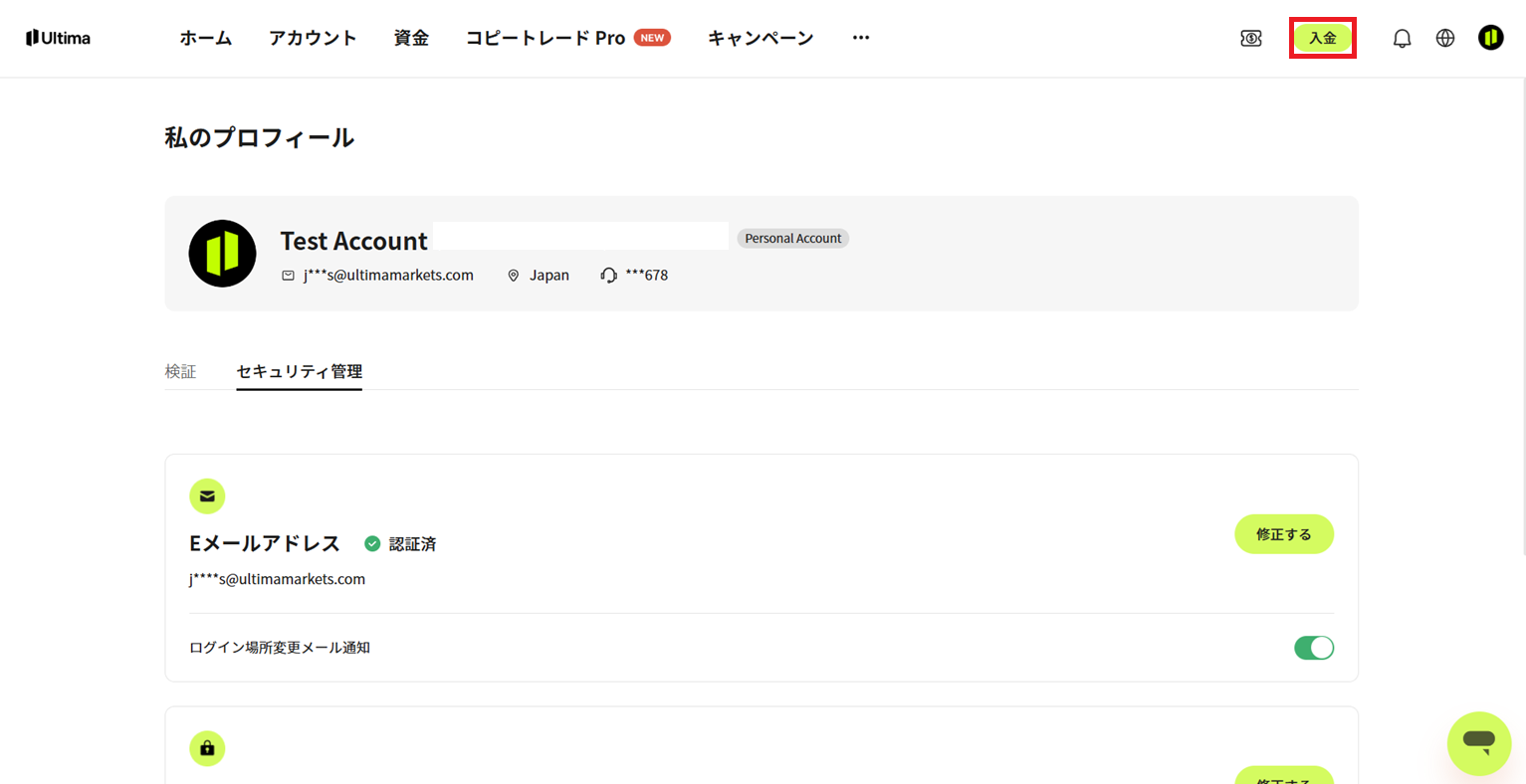
Task: Open the money transfer icon in header
Action: pos(1251,38)
